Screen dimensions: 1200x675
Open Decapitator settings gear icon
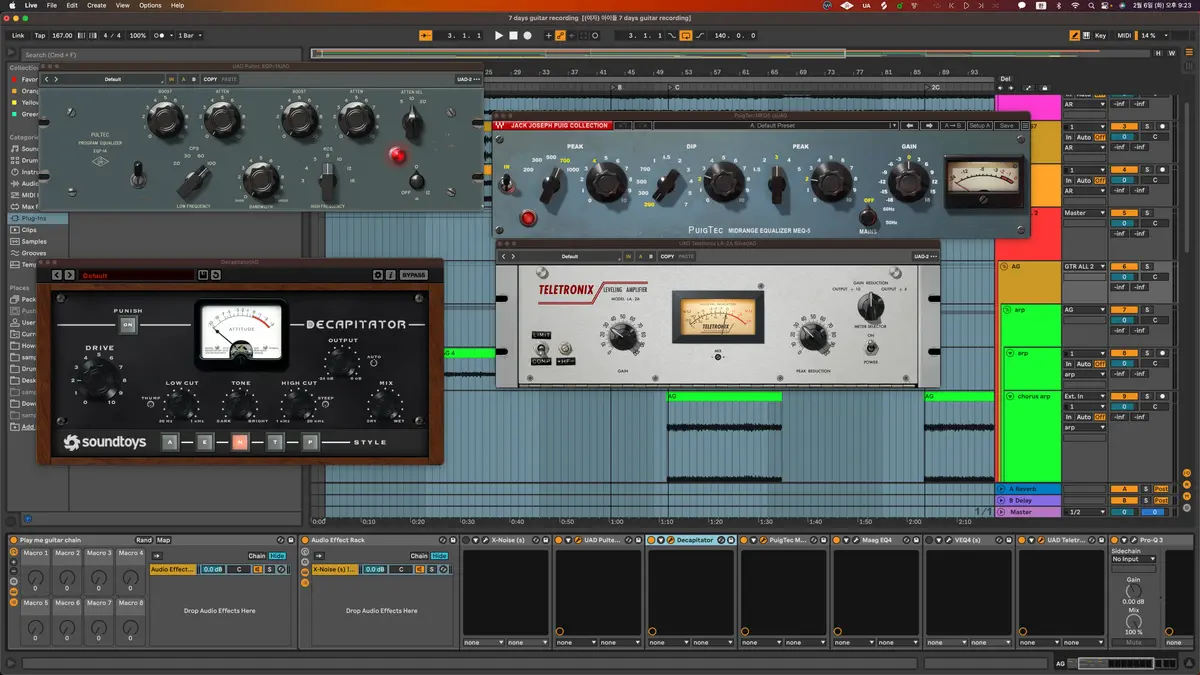[378, 275]
